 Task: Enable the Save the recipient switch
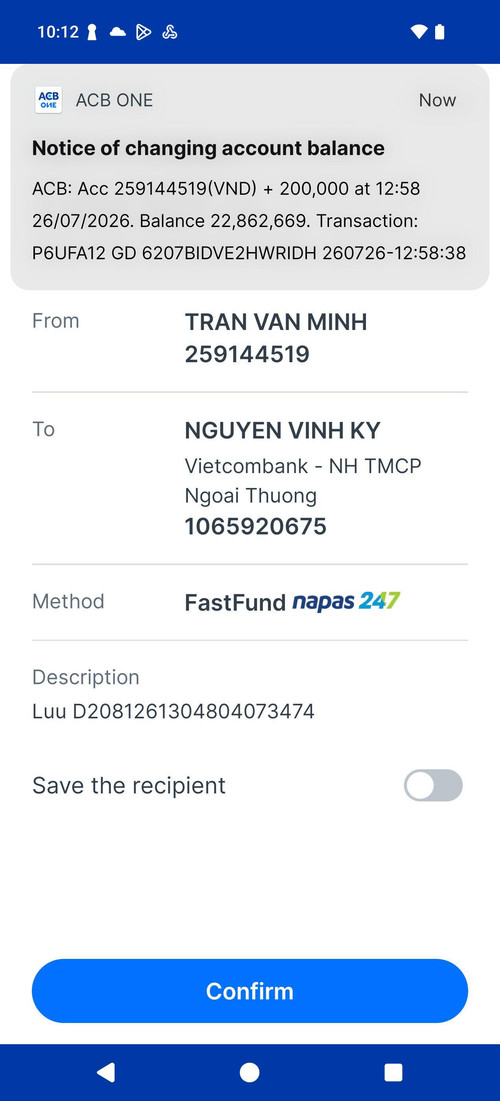tap(433, 785)
